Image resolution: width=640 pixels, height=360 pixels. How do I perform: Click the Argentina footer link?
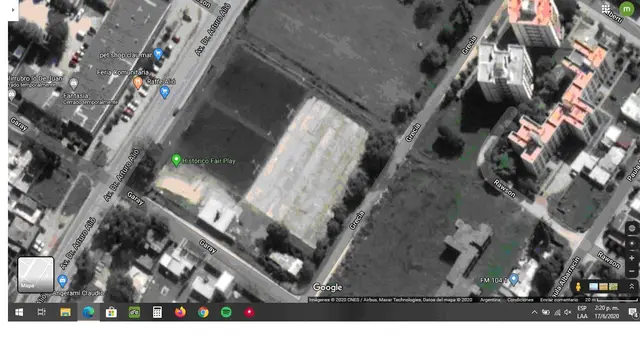pyautogui.click(x=490, y=300)
